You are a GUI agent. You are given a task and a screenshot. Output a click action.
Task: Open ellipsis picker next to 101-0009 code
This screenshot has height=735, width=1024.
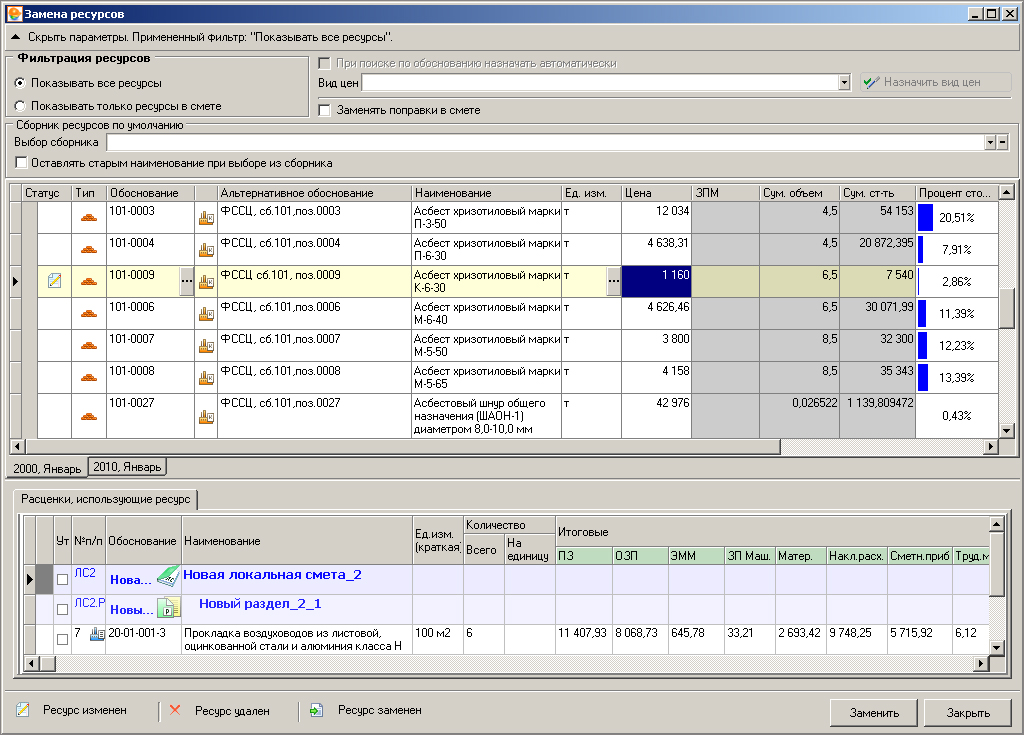tap(187, 282)
